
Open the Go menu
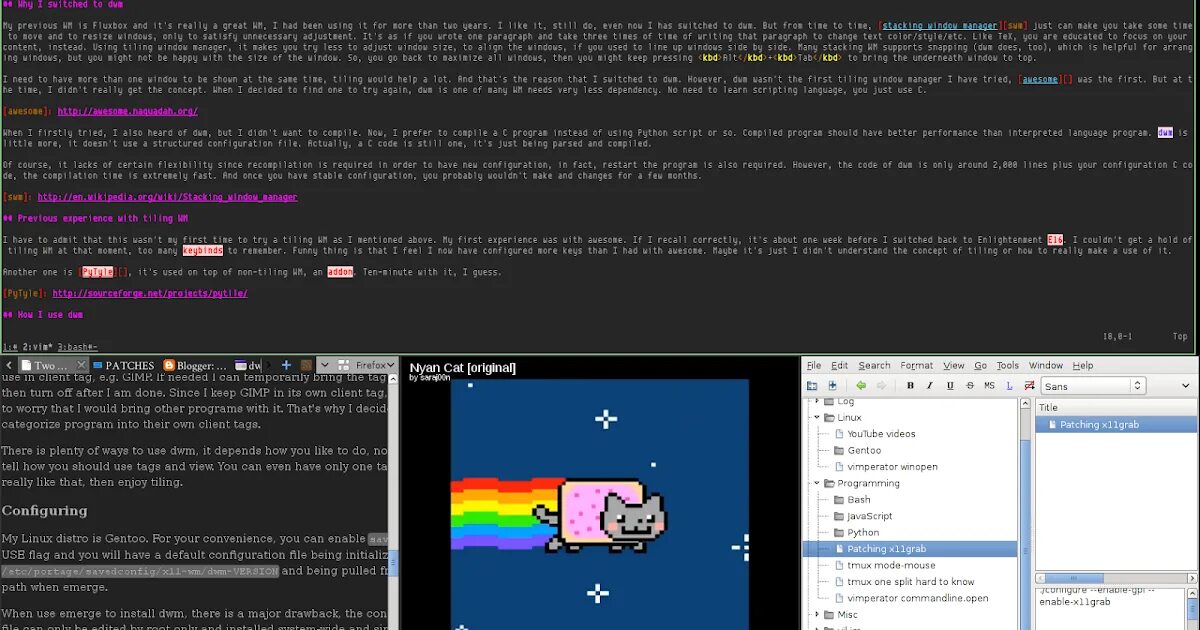tap(981, 366)
